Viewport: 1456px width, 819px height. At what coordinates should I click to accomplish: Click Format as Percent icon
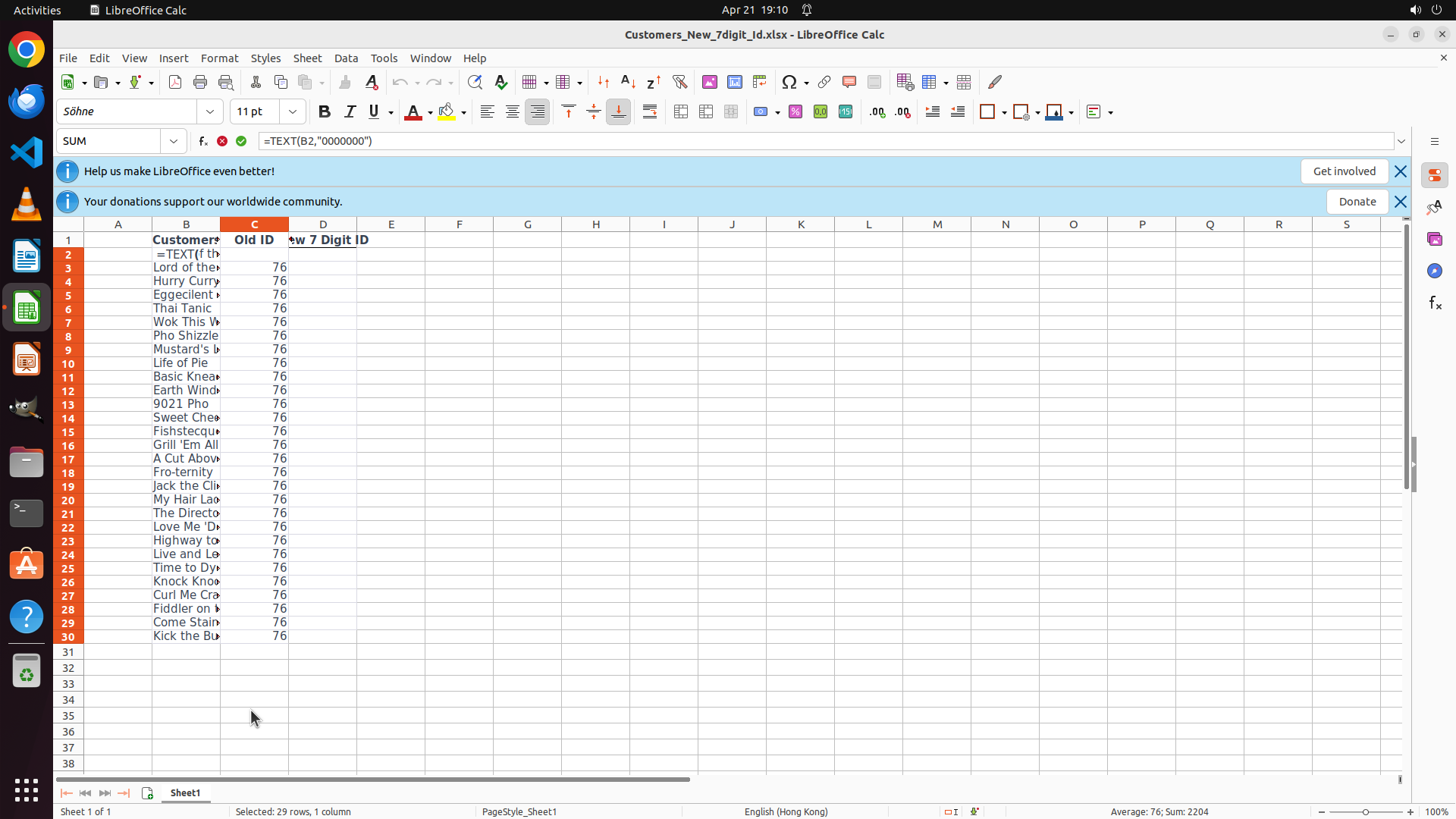coord(795,111)
